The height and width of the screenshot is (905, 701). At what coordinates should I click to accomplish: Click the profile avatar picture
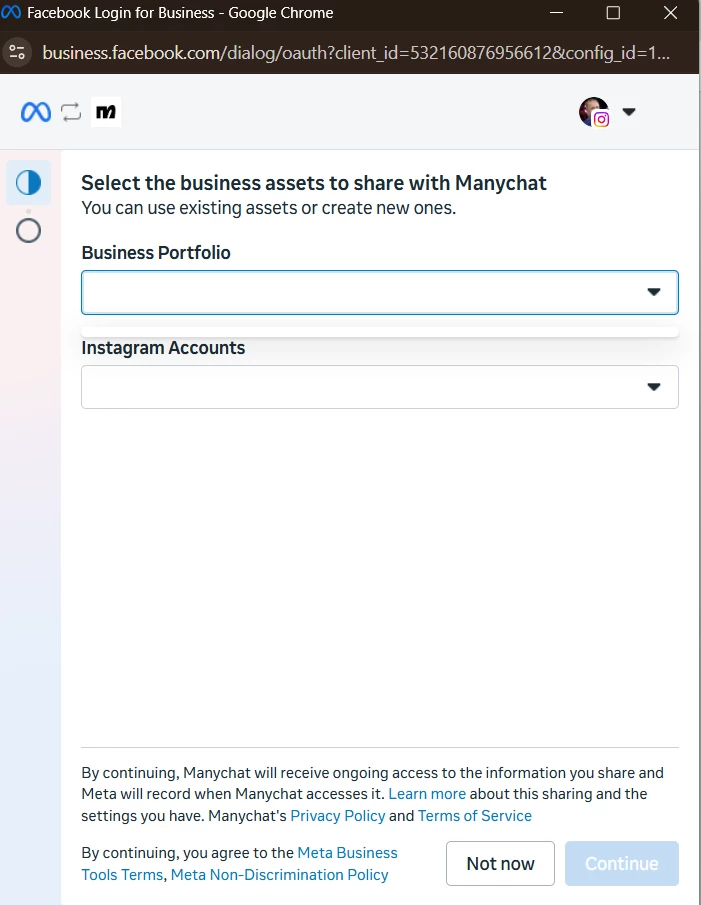click(x=594, y=112)
